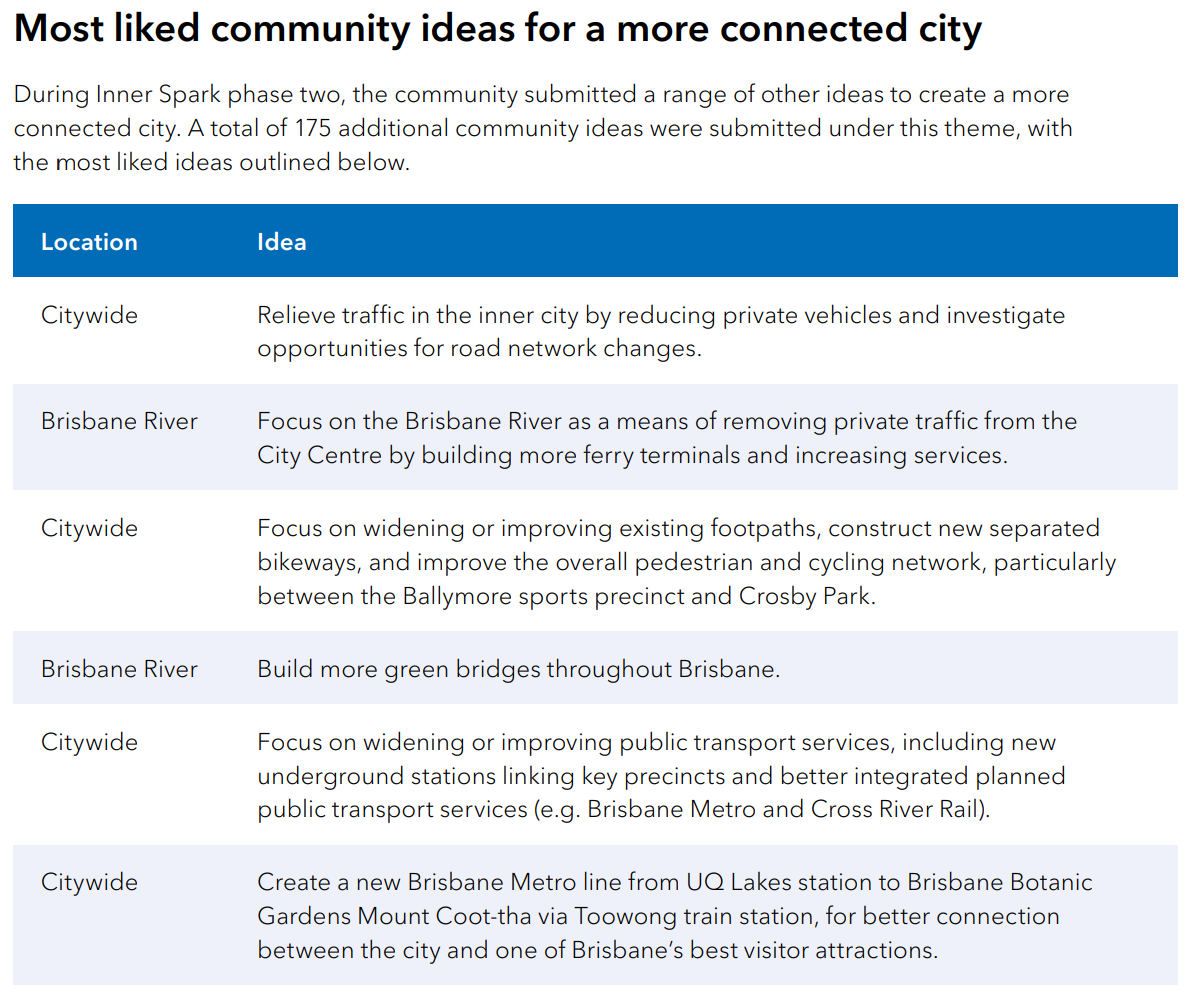Click the idea about reducing private vehicles
Image resolution: width=1188 pixels, height=996 pixels.
pos(660,331)
